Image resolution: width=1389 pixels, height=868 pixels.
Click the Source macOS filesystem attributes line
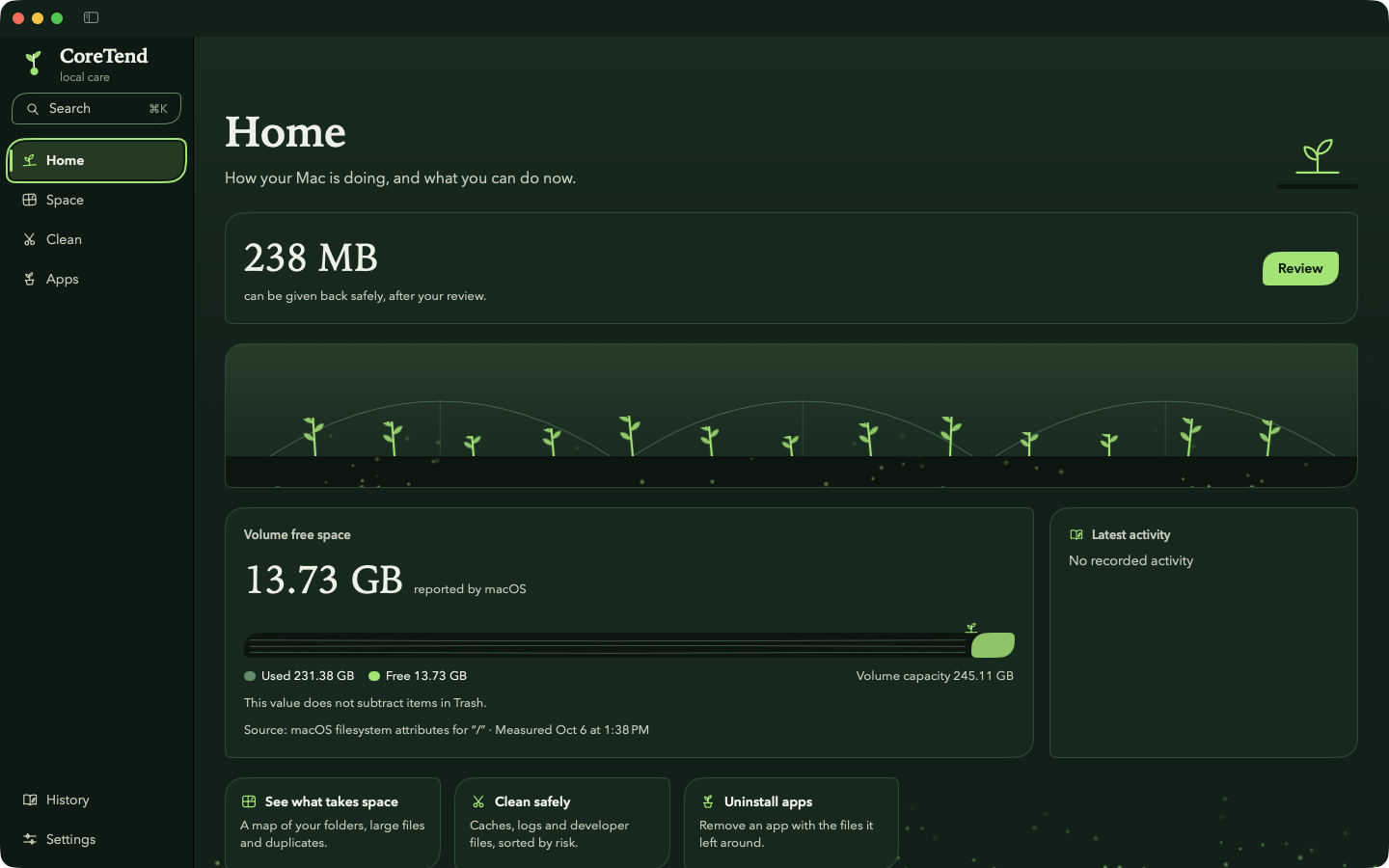tap(447, 730)
